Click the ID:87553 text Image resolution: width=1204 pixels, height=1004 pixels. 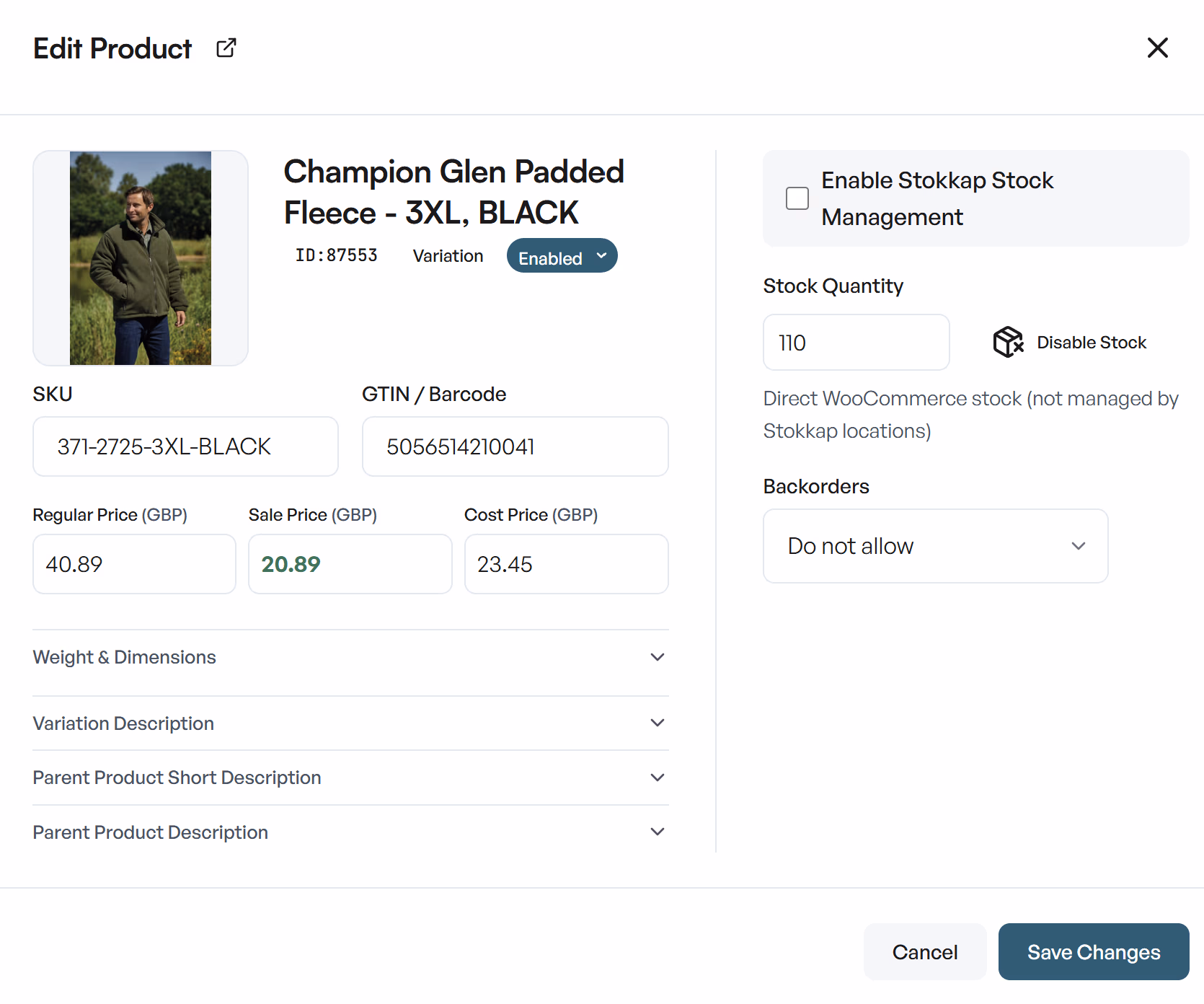point(336,255)
